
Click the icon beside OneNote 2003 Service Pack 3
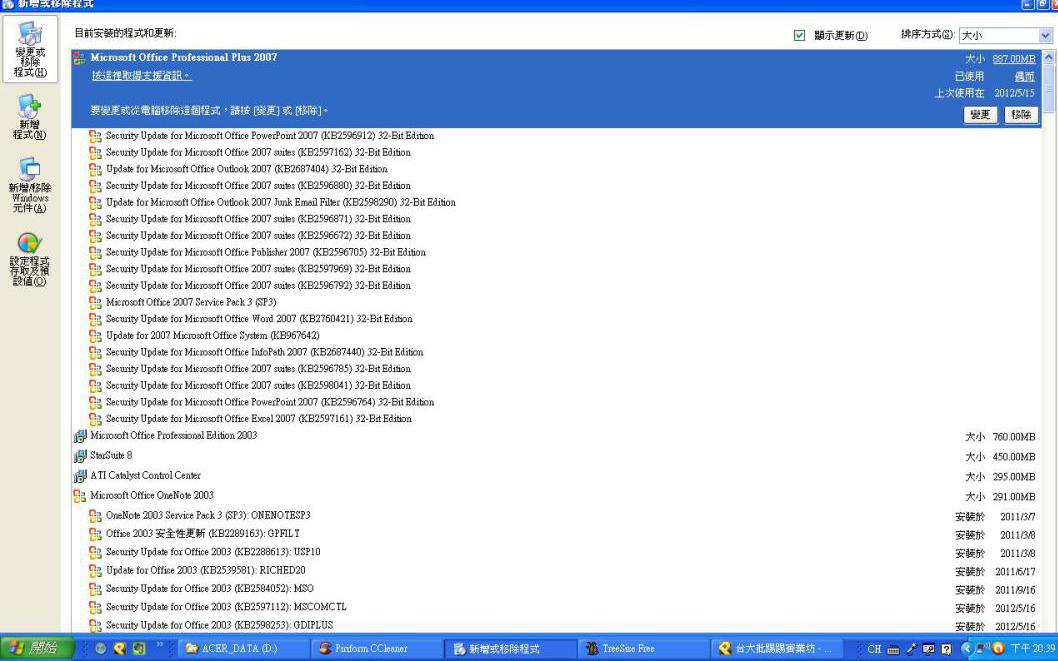95,516
